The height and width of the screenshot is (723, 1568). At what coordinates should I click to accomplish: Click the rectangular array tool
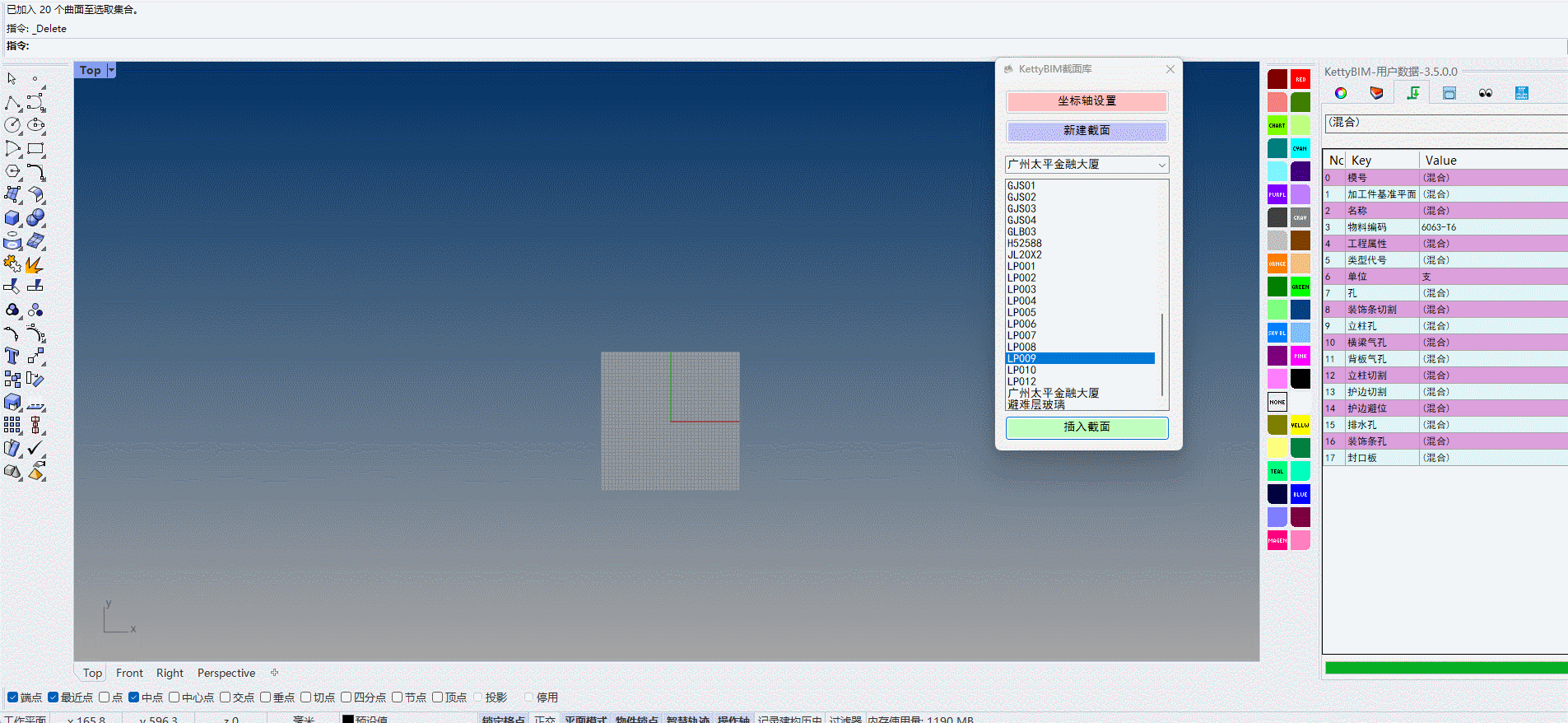coord(12,425)
